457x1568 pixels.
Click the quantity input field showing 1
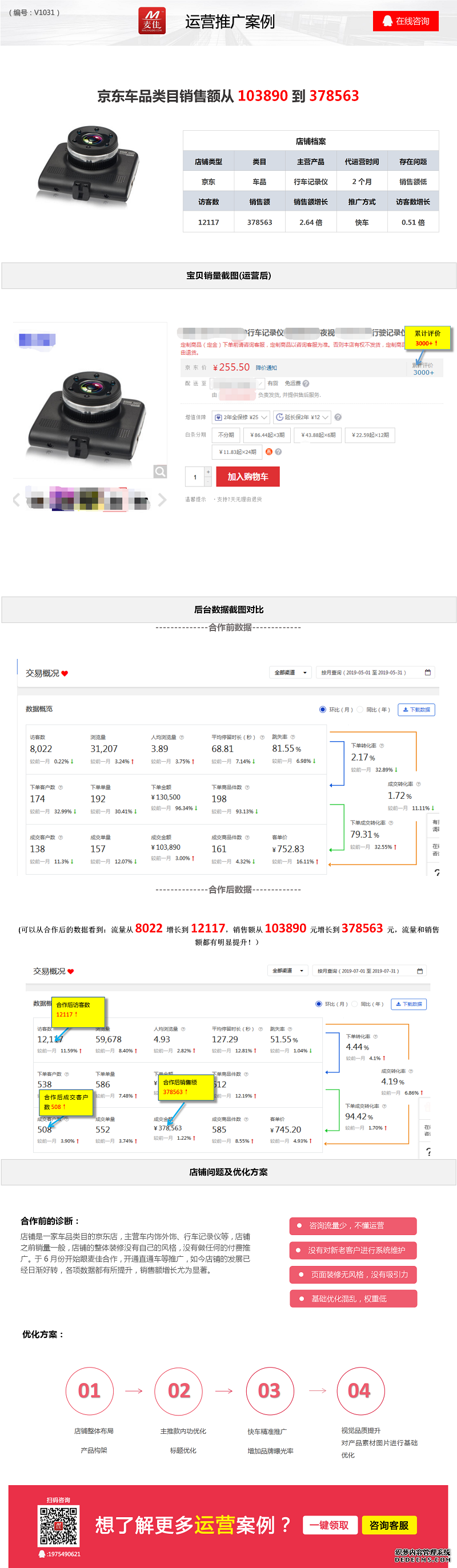[195, 477]
